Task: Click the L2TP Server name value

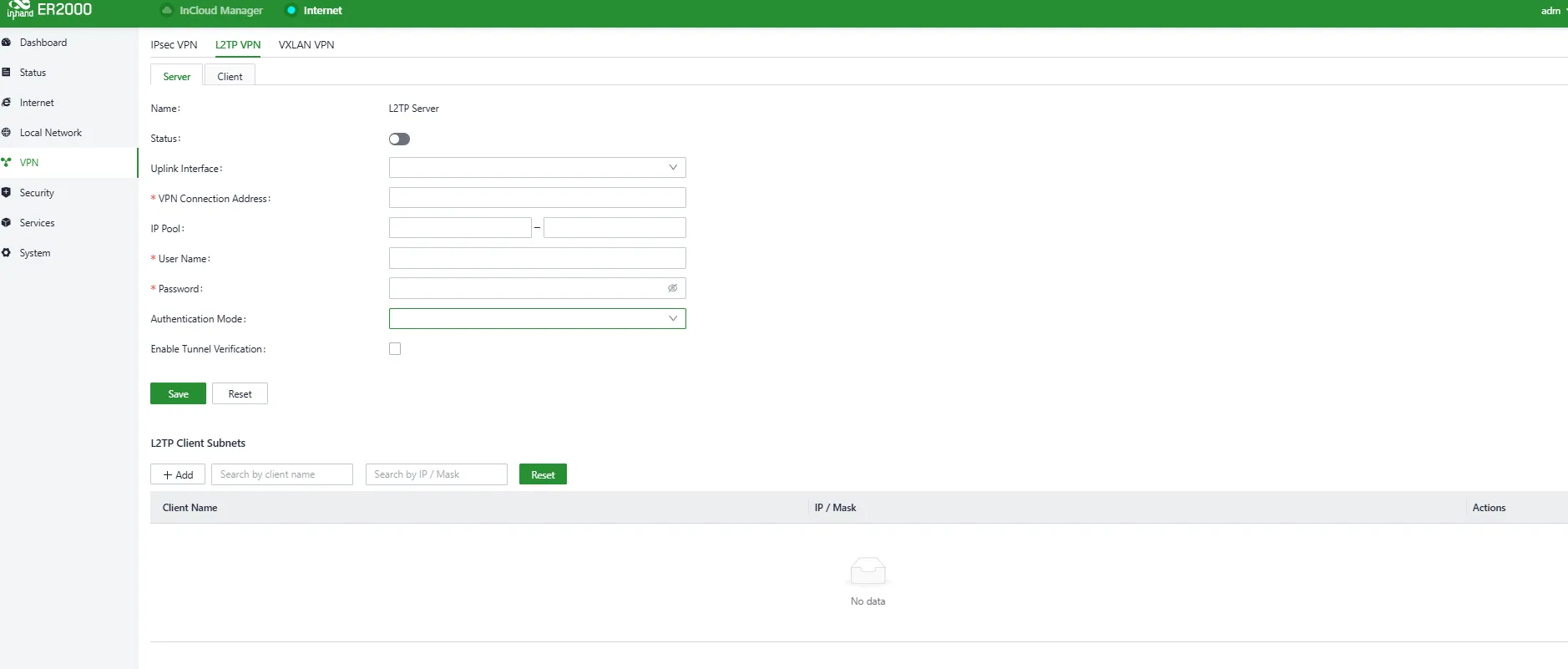Action: tap(413, 109)
